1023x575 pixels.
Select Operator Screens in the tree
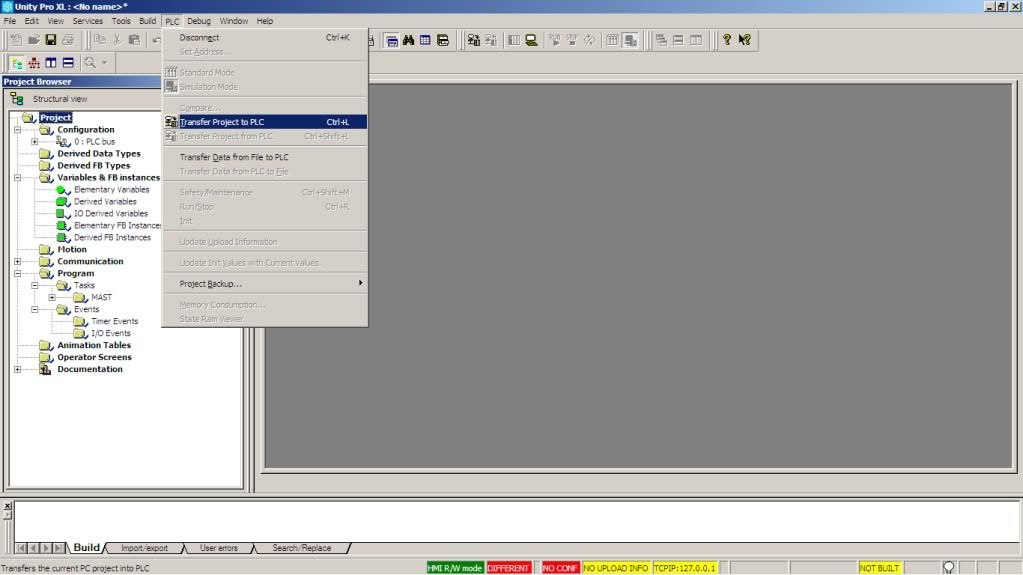click(x=94, y=358)
